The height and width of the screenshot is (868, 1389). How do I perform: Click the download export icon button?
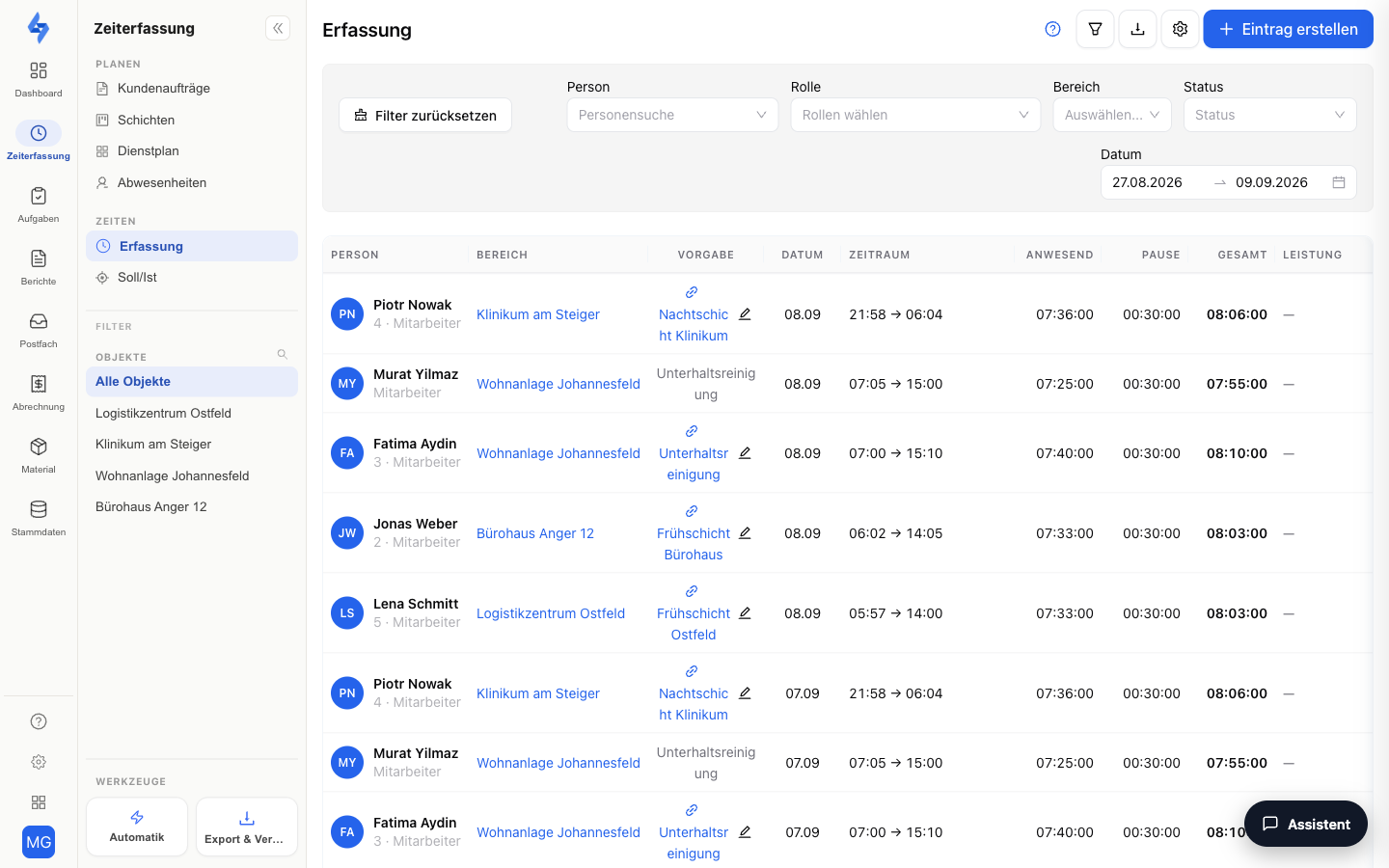(1137, 29)
